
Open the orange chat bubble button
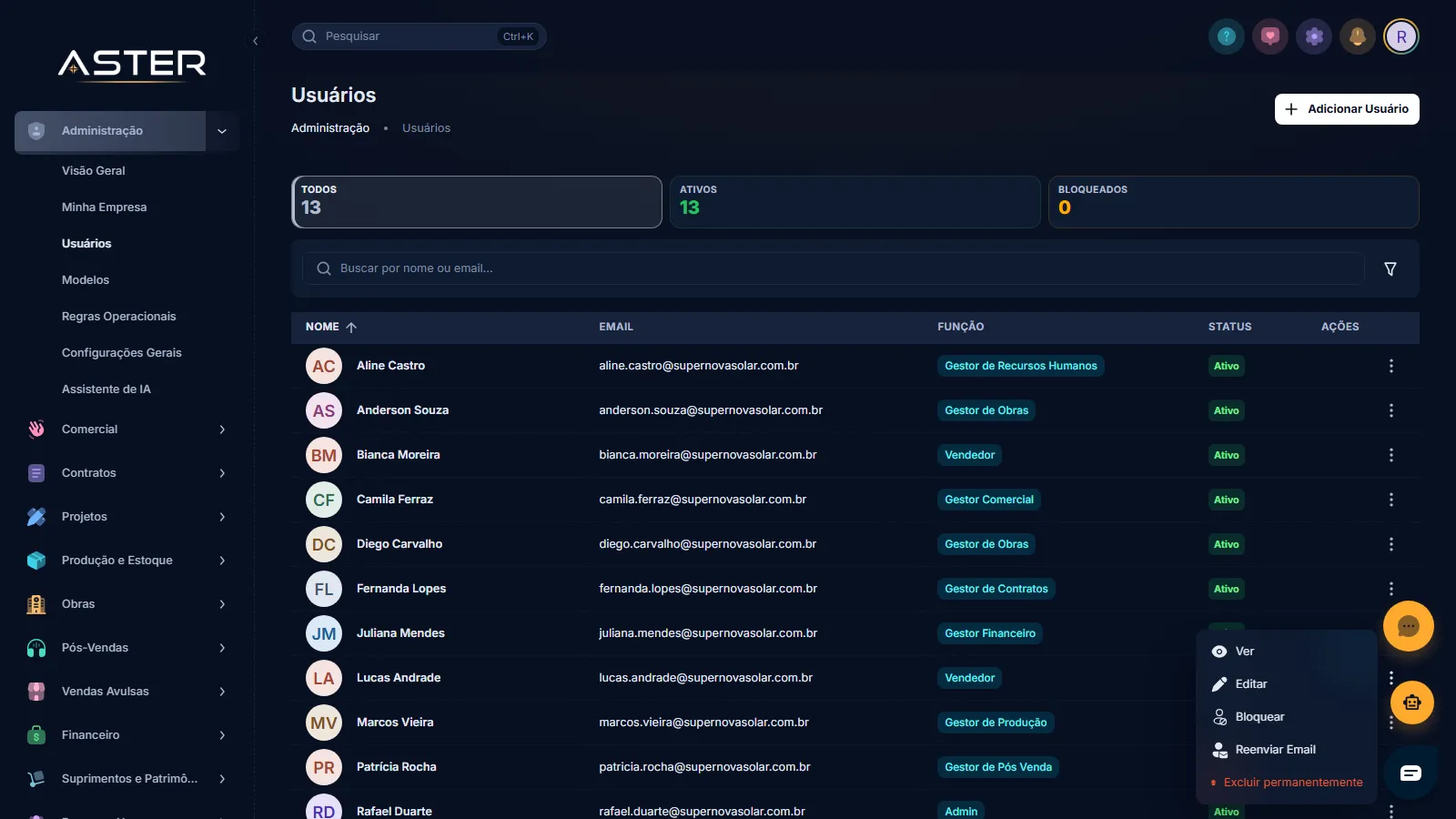click(1409, 626)
